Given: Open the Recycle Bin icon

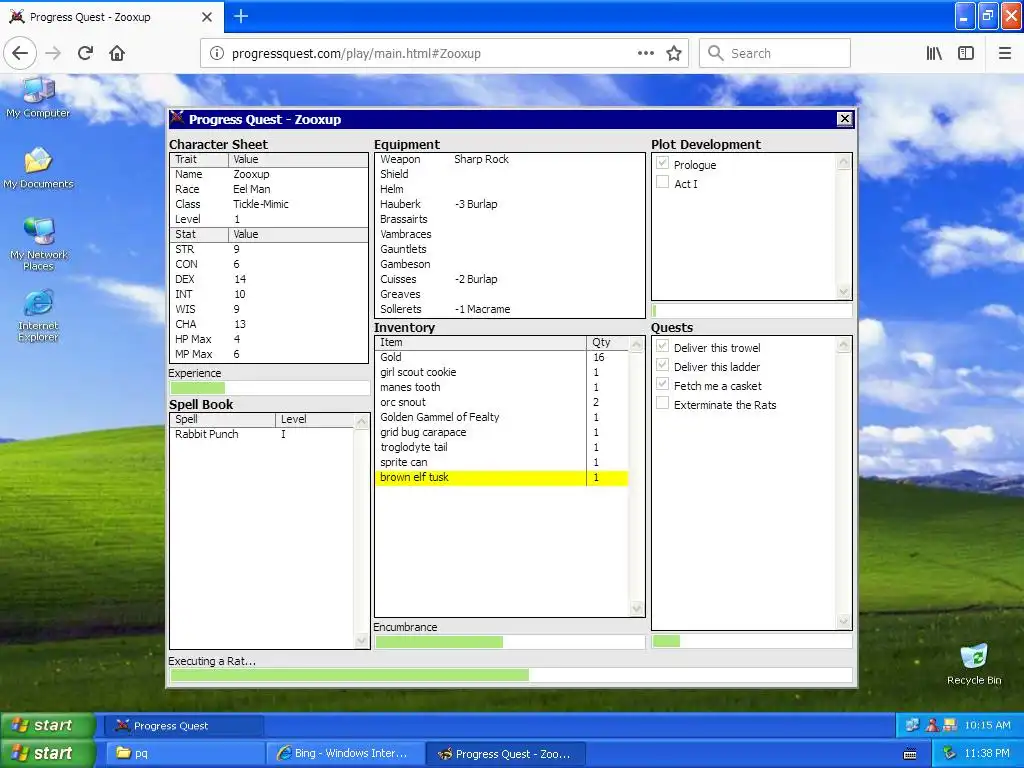Looking at the screenshot, I should [x=974, y=664].
